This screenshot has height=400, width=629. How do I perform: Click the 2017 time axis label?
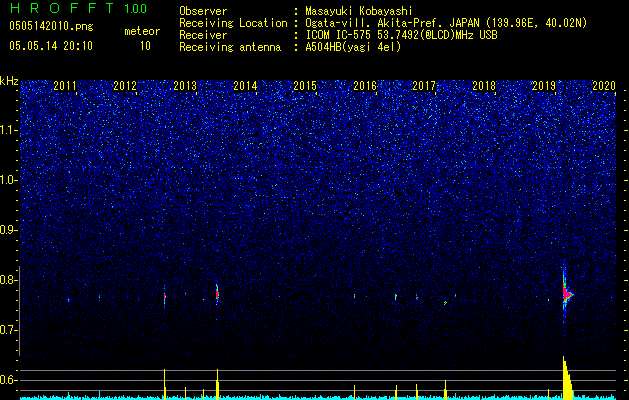pos(424,86)
